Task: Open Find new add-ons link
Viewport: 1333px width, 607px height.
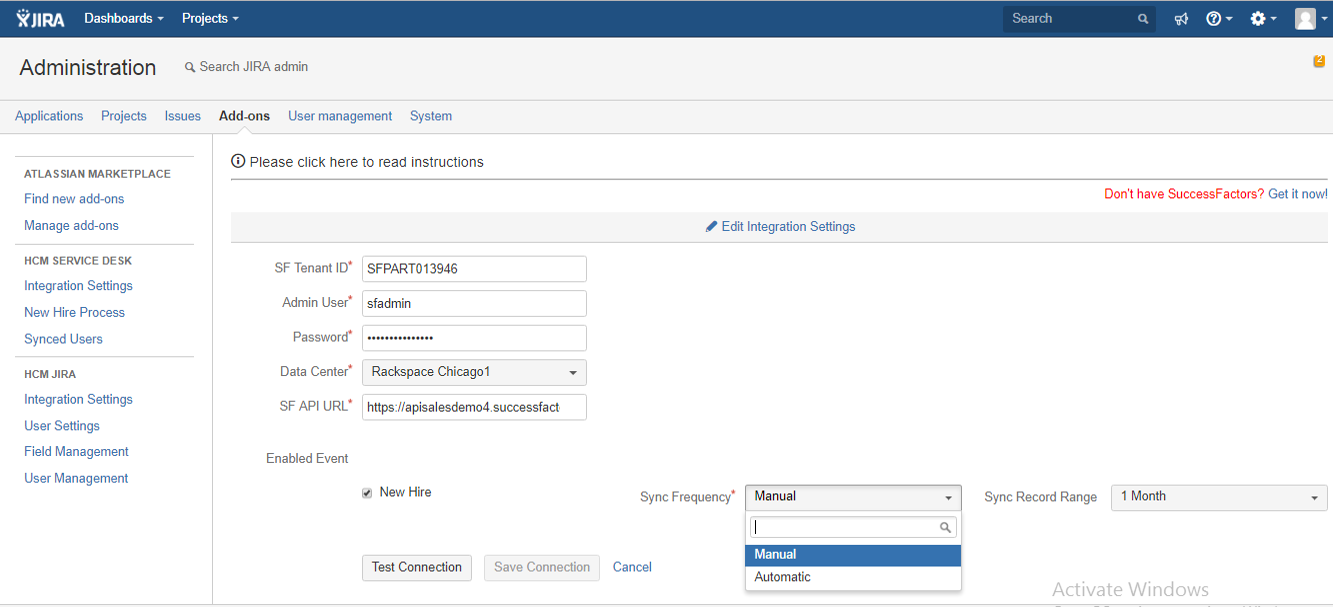Action: (x=74, y=199)
